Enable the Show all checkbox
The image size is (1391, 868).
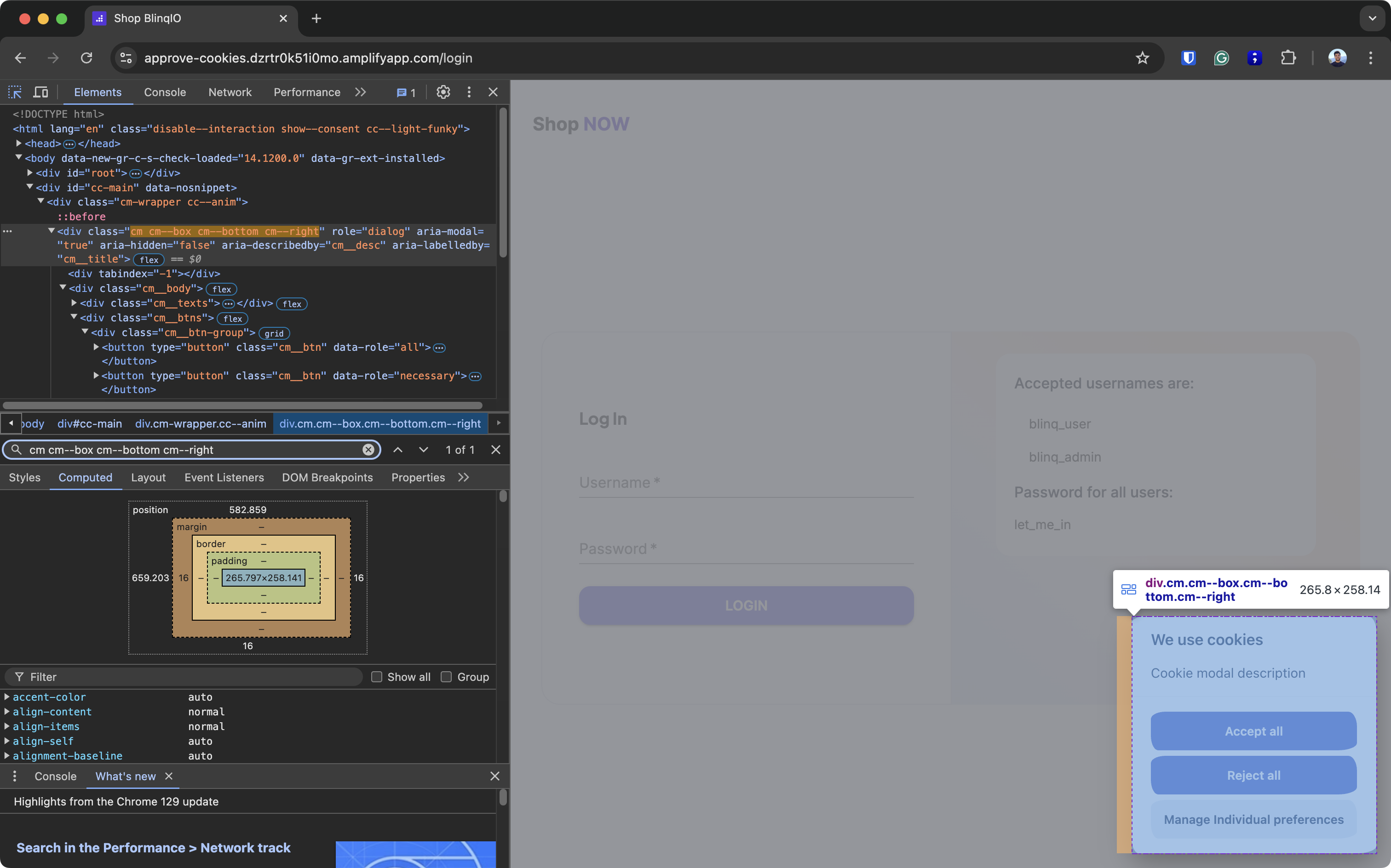click(x=377, y=677)
